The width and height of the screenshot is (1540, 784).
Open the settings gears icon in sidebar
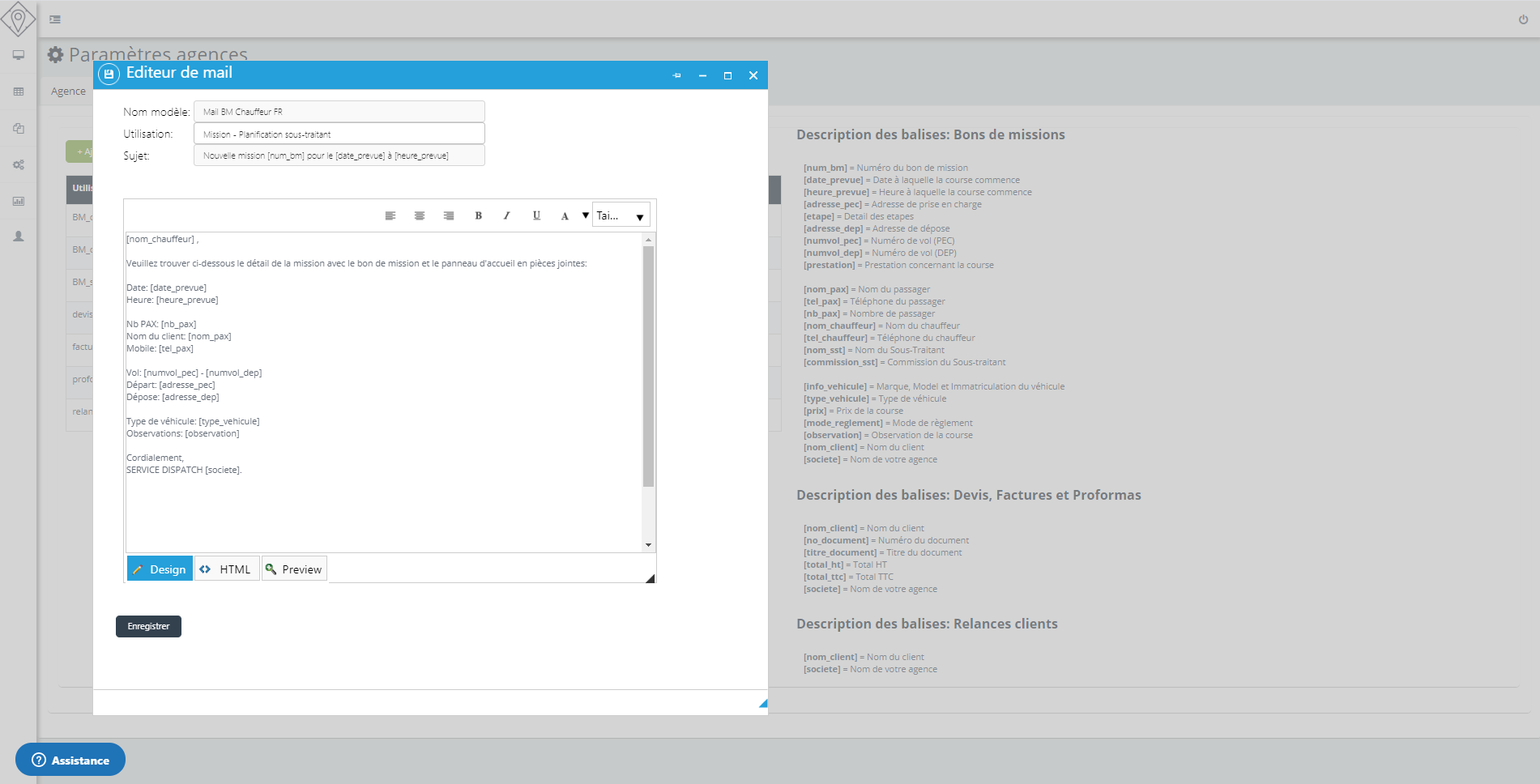tap(18, 164)
